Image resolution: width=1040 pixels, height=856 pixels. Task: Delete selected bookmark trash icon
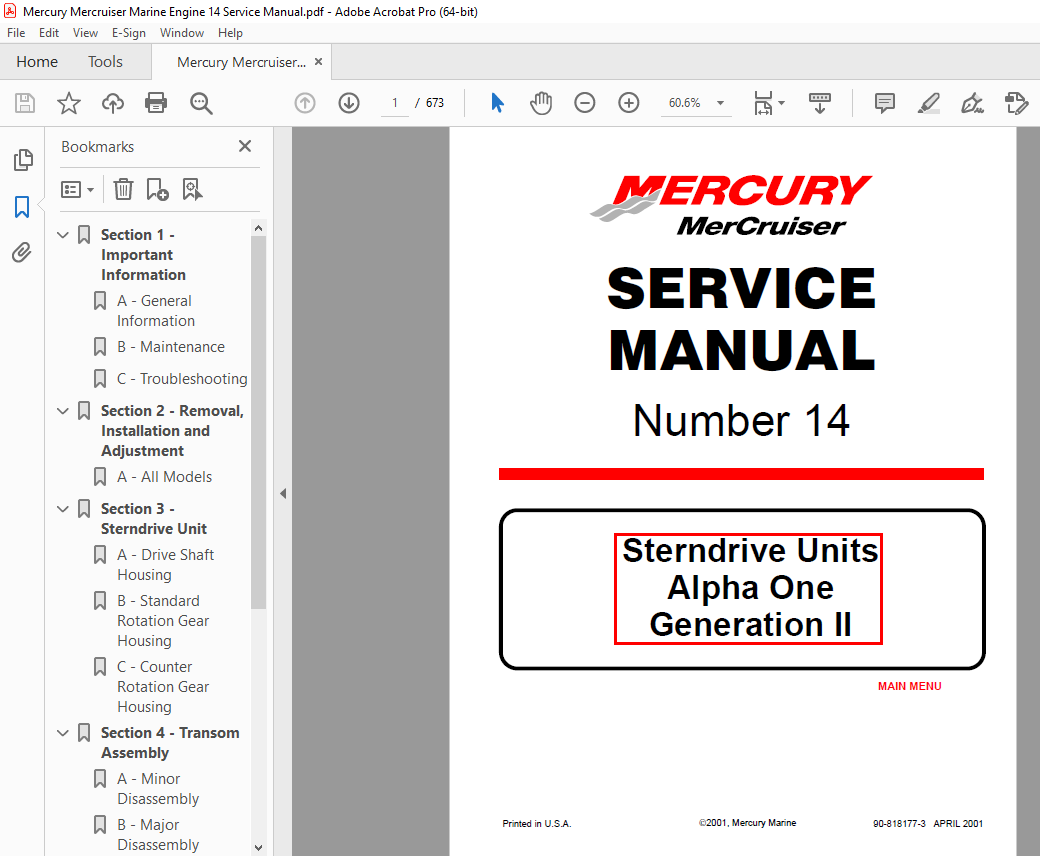coord(123,190)
